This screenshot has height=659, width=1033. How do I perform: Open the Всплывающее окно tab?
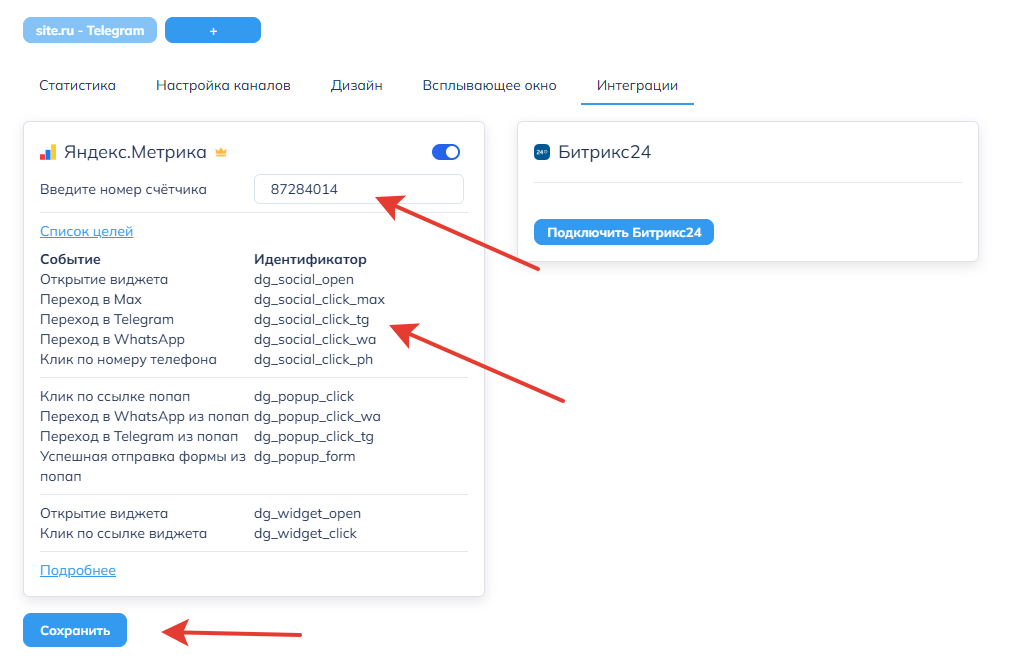(489, 86)
